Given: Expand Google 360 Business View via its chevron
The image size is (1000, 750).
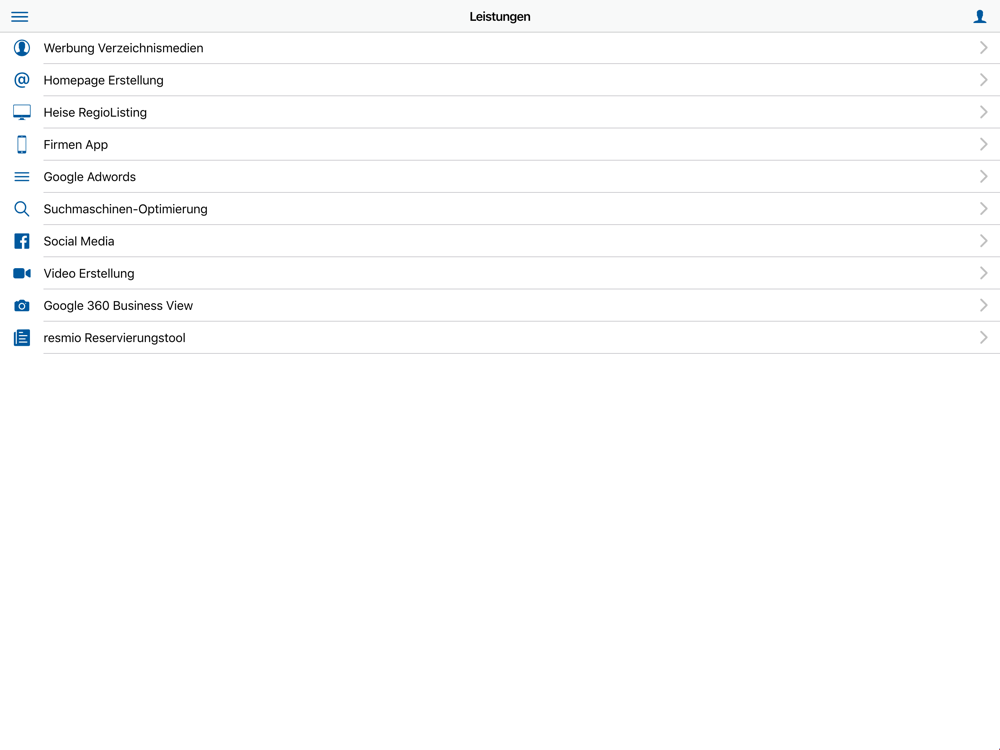Looking at the screenshot, I should [x=983, y=305].
